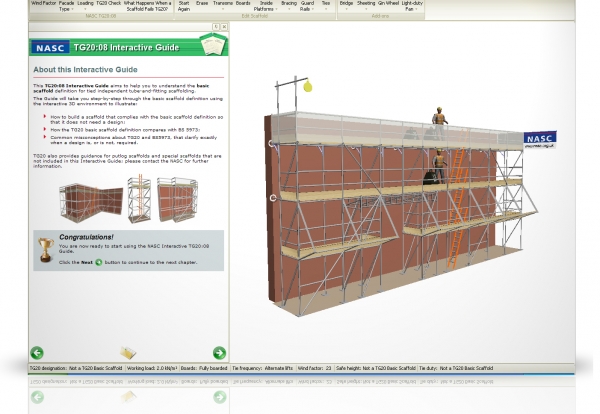Select the Gin Wheel add-on
Screen dimensions: 600x414
pyautogui.click(x=388, y=5)
